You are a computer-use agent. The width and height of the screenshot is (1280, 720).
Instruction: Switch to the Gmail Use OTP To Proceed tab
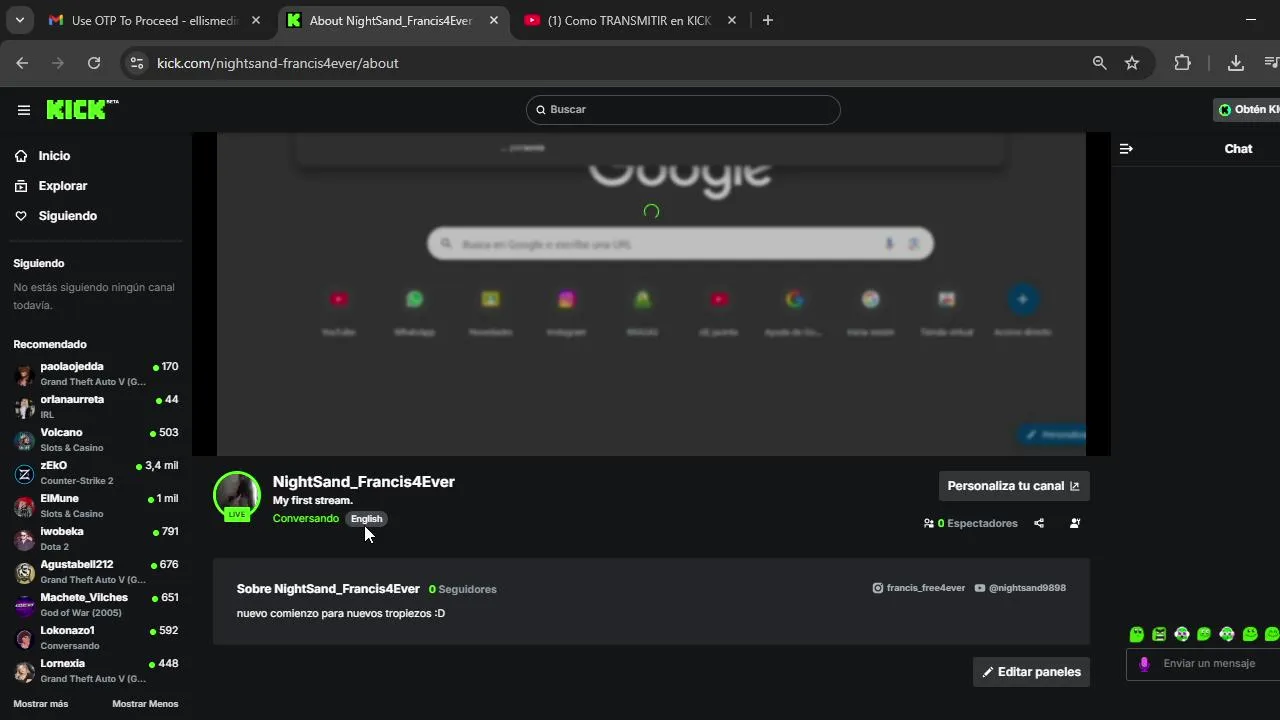point(155,20)
